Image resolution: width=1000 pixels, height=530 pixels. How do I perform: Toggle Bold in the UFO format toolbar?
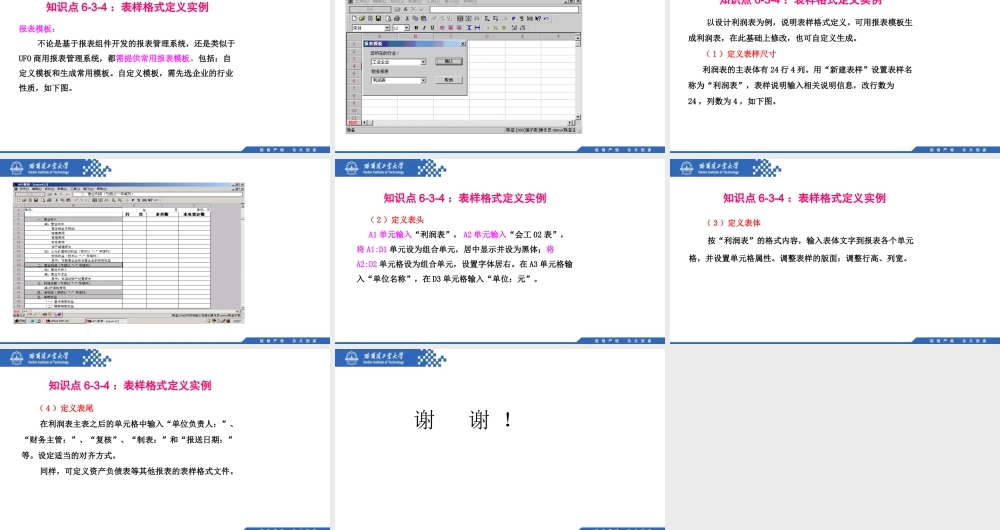click(416, 28)
